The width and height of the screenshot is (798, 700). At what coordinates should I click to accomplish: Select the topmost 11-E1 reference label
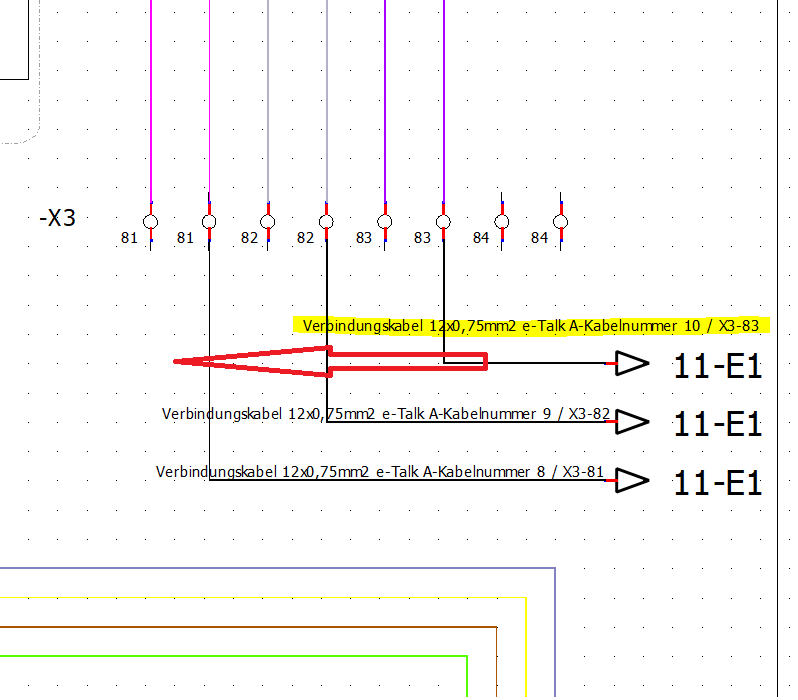(718, 367)
